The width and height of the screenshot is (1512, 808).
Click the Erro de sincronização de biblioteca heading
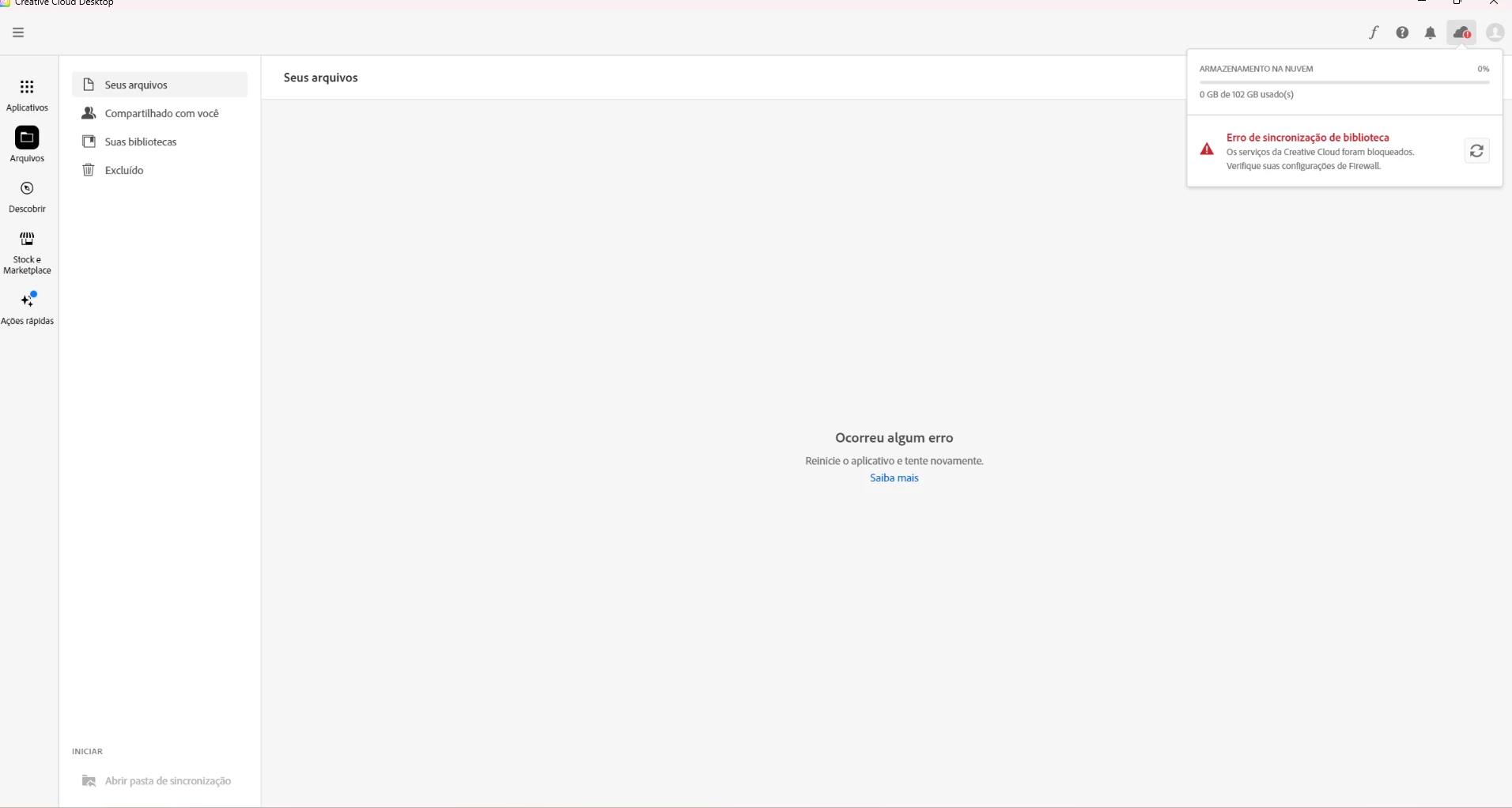pos(1307,138)
